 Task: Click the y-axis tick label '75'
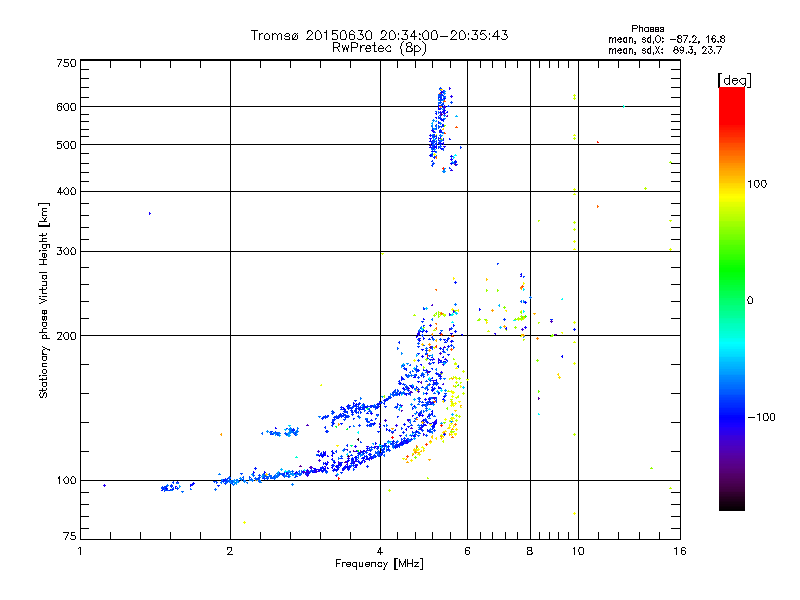70,536
